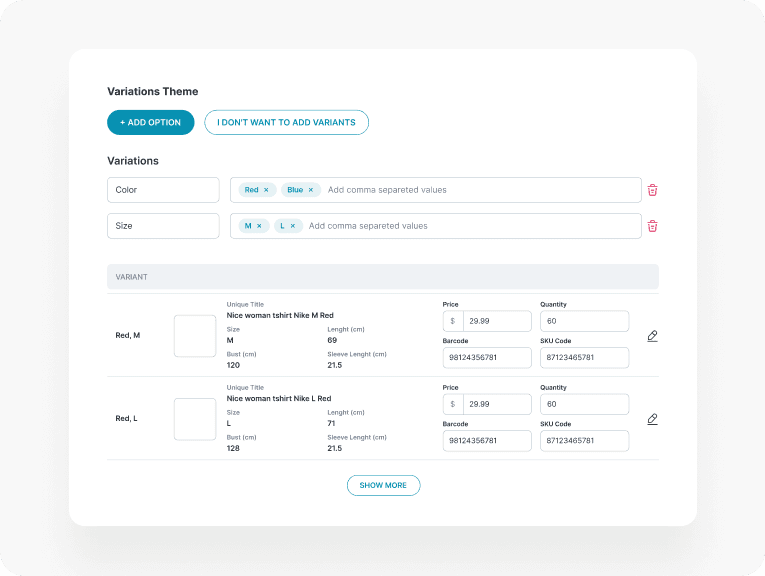Click the dollar sign in Red, L price
The image size is (765, 576).
tap(453, 404)
